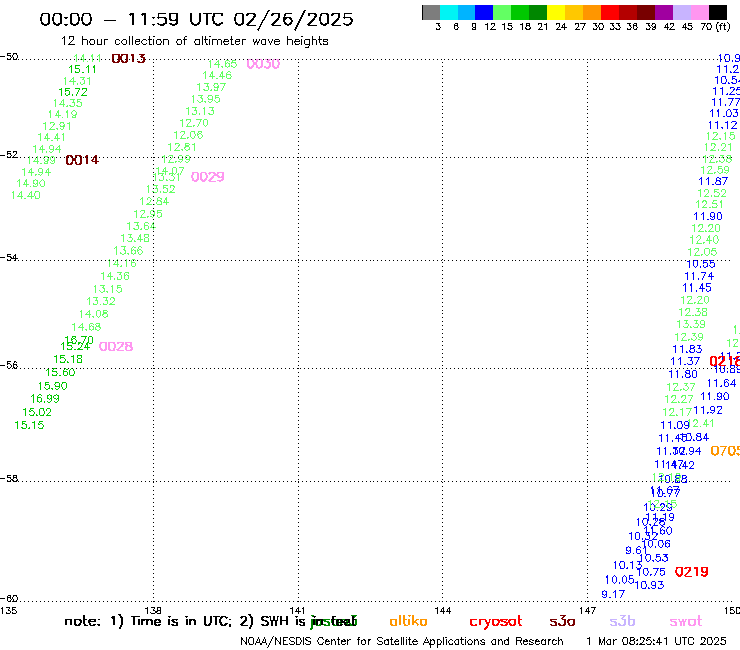Select the purple color scale swatch
Image resolution: width=740 pixels, height=650 pixels.
[x=664, y=12]
